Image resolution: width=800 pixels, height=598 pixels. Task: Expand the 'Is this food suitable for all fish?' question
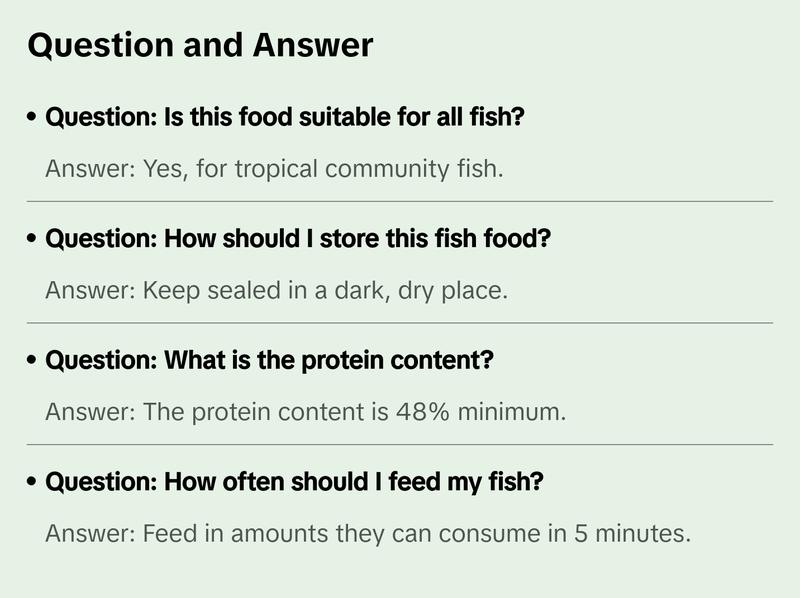click(x=285, y=118)
